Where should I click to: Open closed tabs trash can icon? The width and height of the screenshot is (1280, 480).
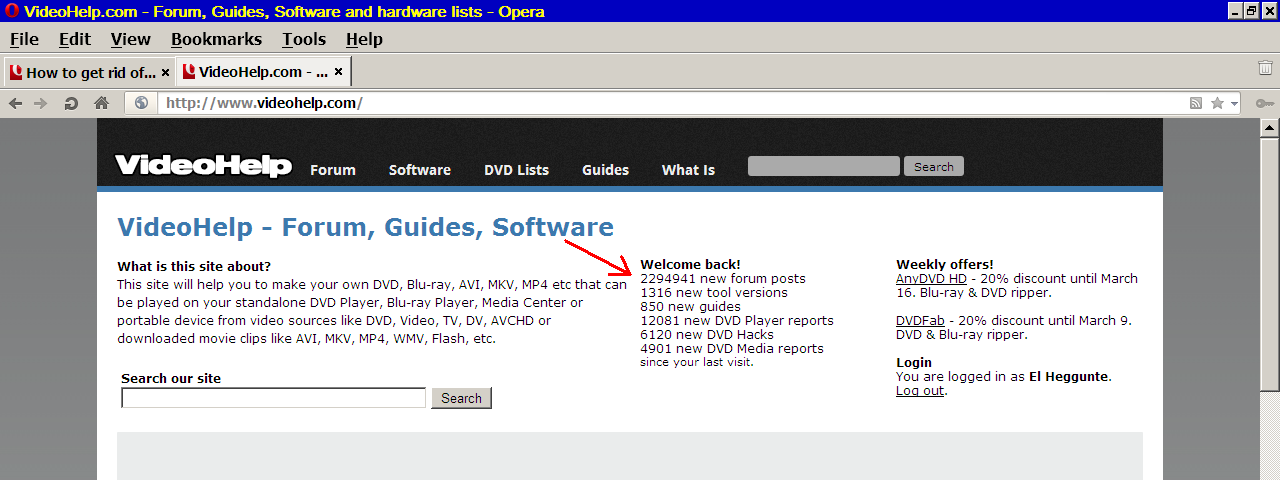[1265, 68]
